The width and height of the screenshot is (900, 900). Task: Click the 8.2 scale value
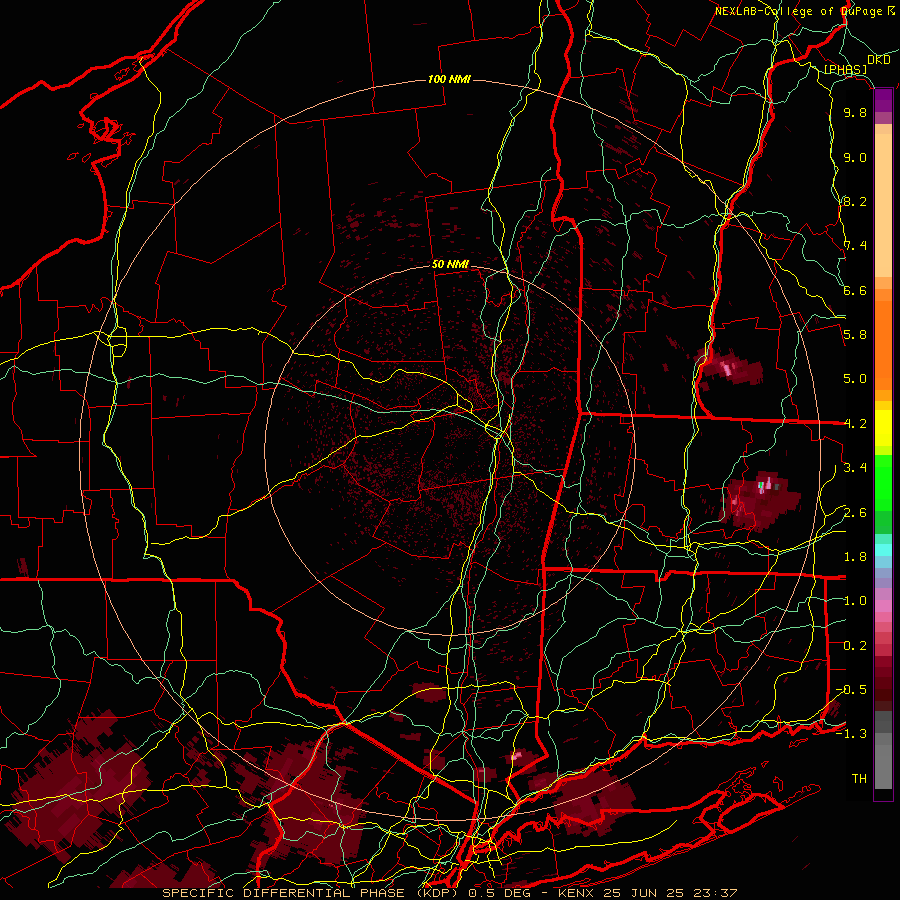point(855,201)
